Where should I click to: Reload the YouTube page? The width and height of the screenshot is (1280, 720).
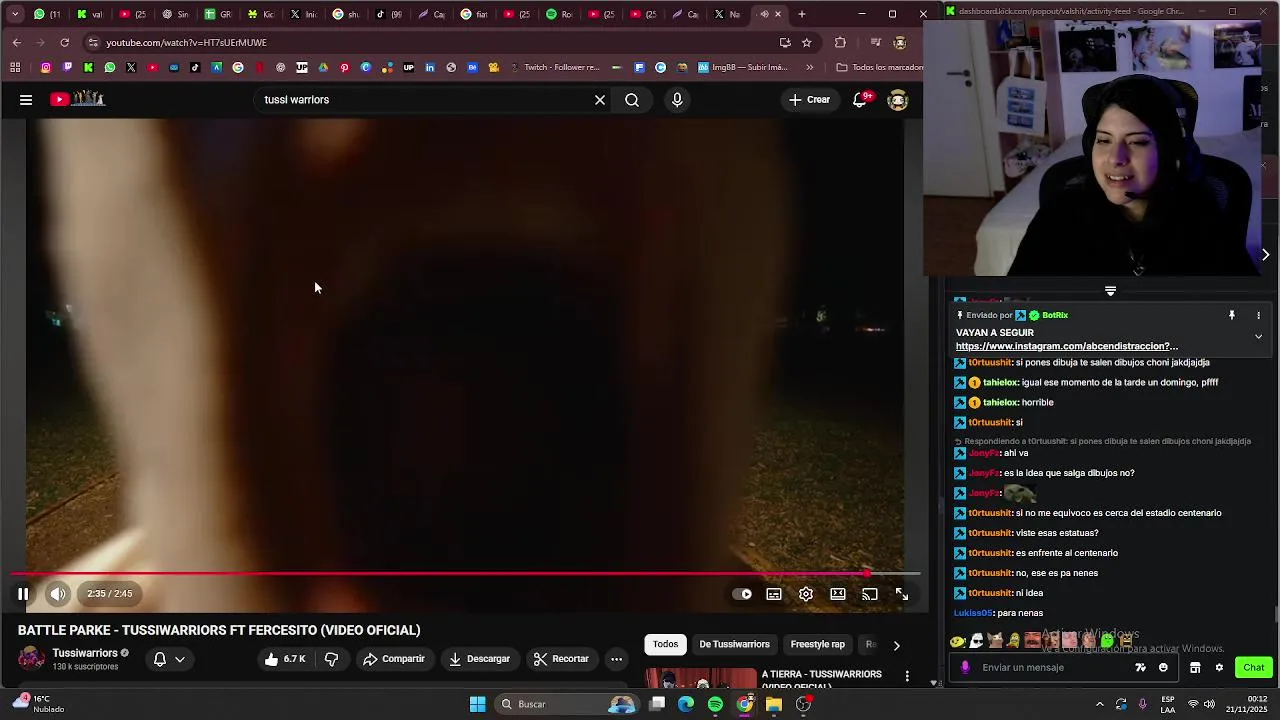pyautogui.click(x=64, y=42)
